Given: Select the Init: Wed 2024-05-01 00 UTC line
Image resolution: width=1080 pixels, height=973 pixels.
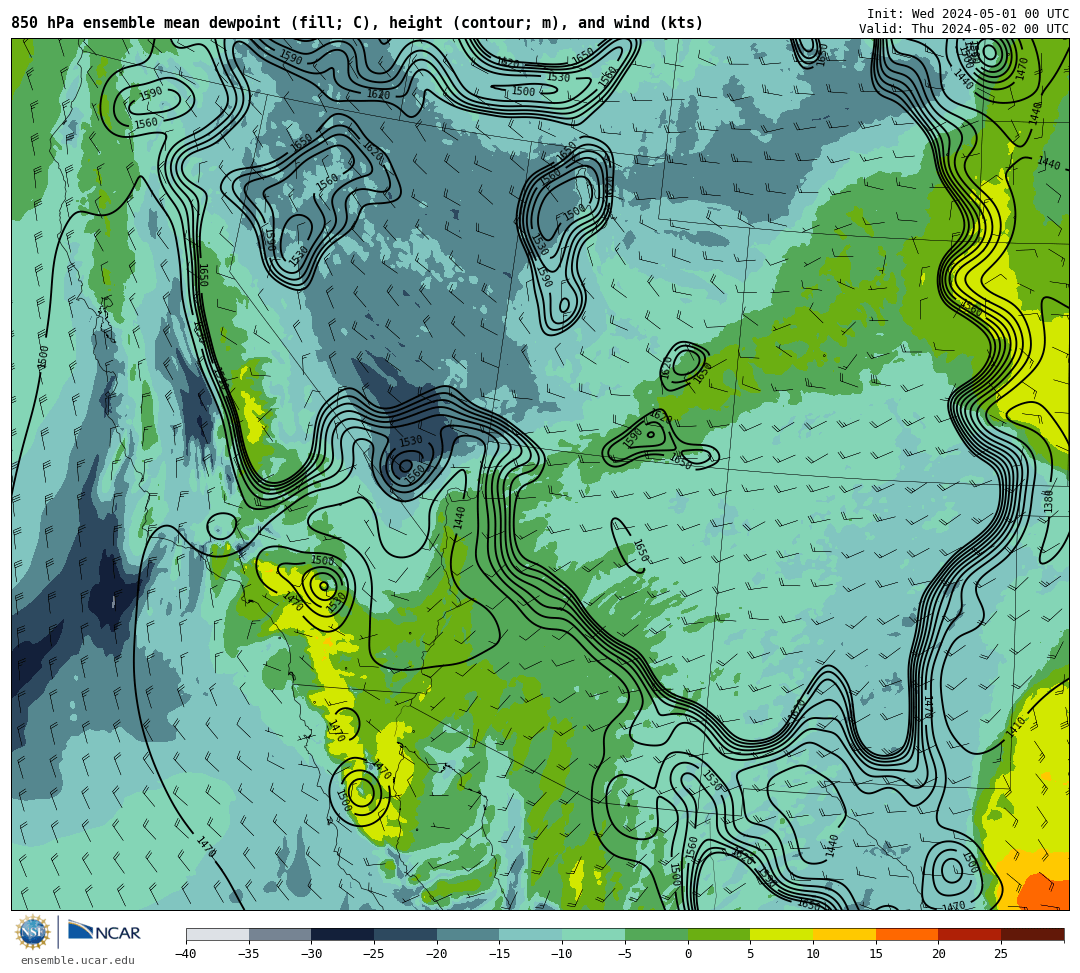Looking at the screenshot, I should tap(968, 14).
